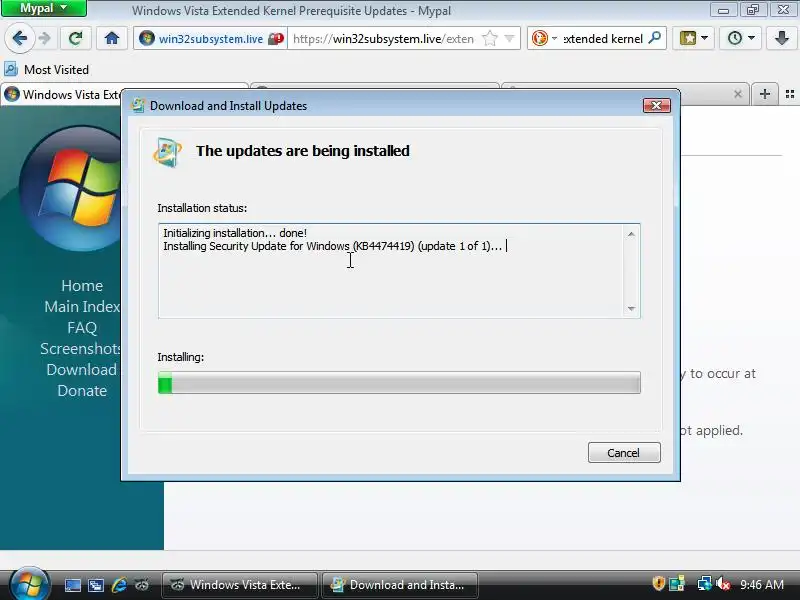This screenshot has width=800, height=600.
Task: Click the Windows Update tray icon
Action: click(677, 584)
